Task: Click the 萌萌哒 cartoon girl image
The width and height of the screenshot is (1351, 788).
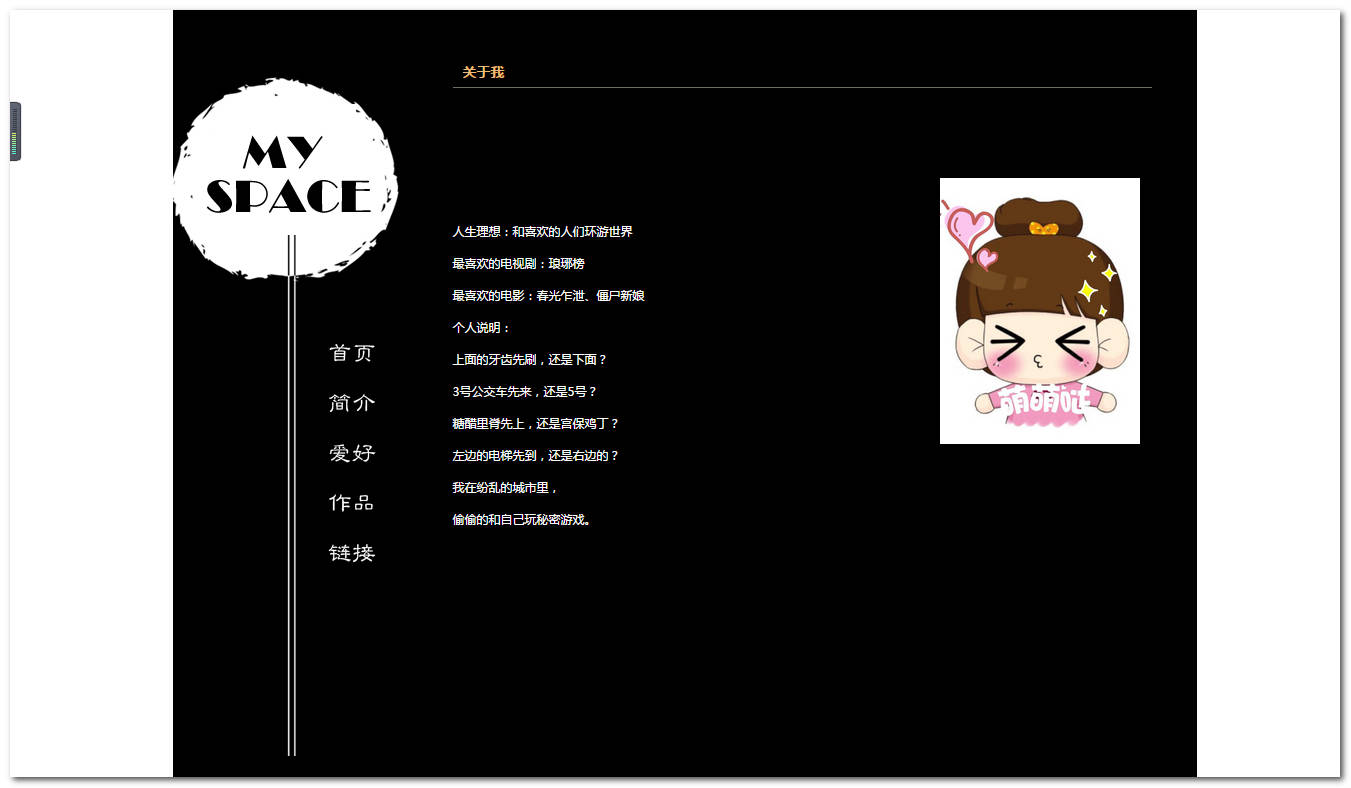Action: click(x=1040, y=311)
